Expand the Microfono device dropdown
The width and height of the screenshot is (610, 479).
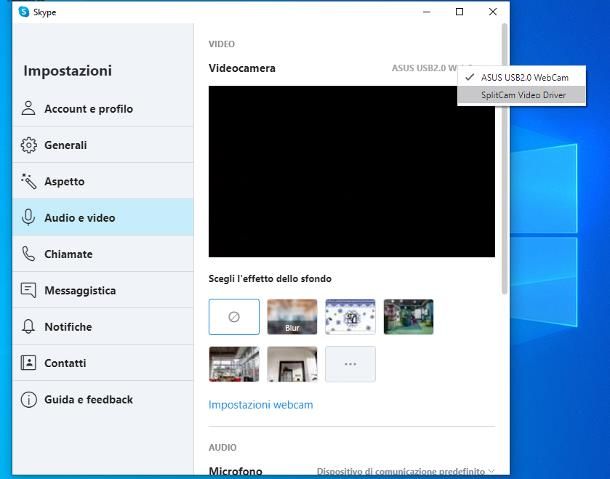click(405, 471)
